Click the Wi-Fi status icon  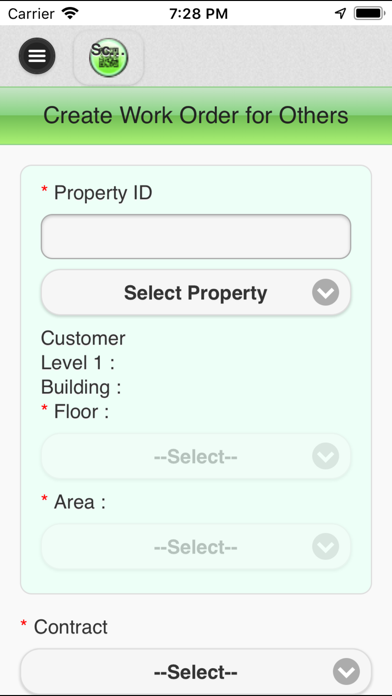click(x=70, y=13)
